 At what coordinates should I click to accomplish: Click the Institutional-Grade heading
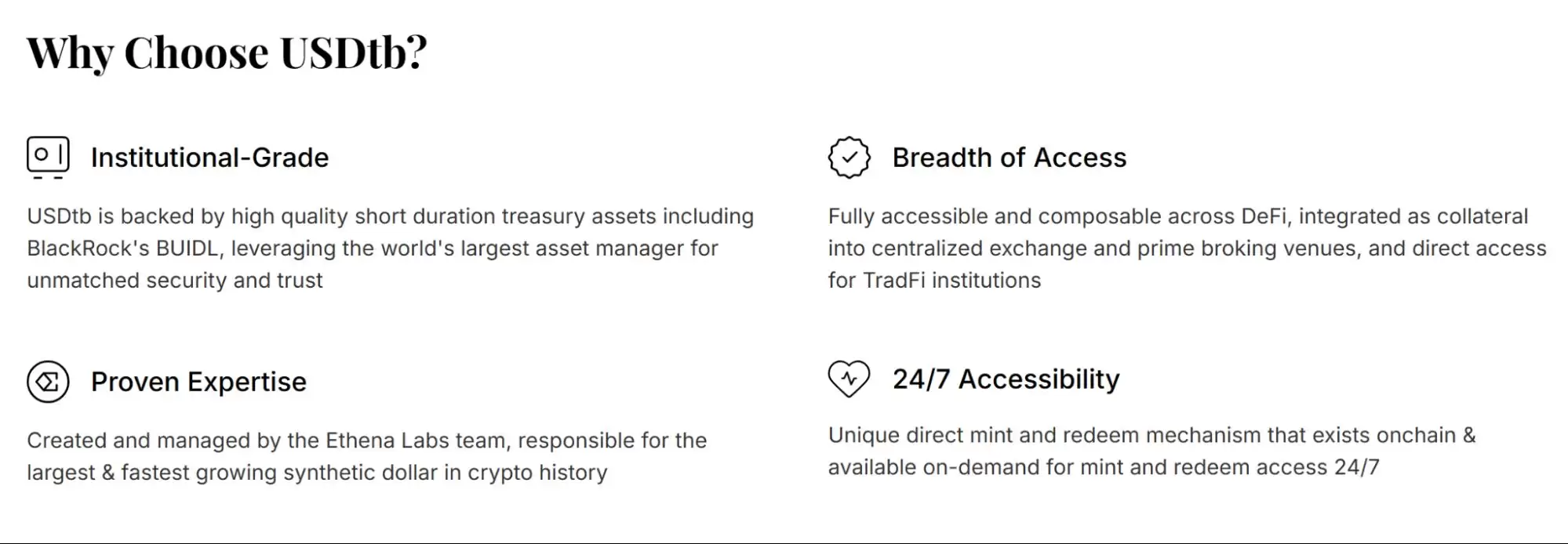tap(209, 158)
